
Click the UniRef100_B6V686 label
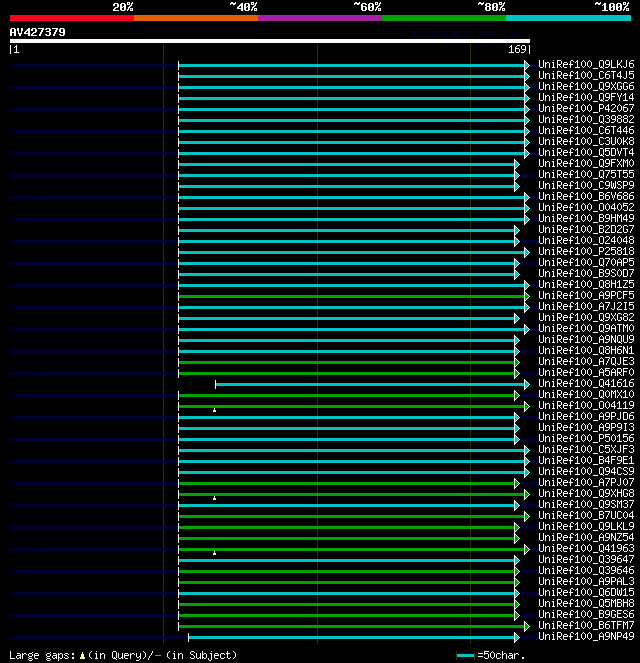(586, 196)
